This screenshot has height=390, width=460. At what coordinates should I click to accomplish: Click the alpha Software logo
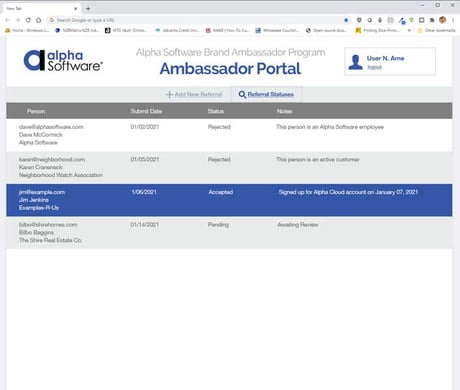coord(63,61)
